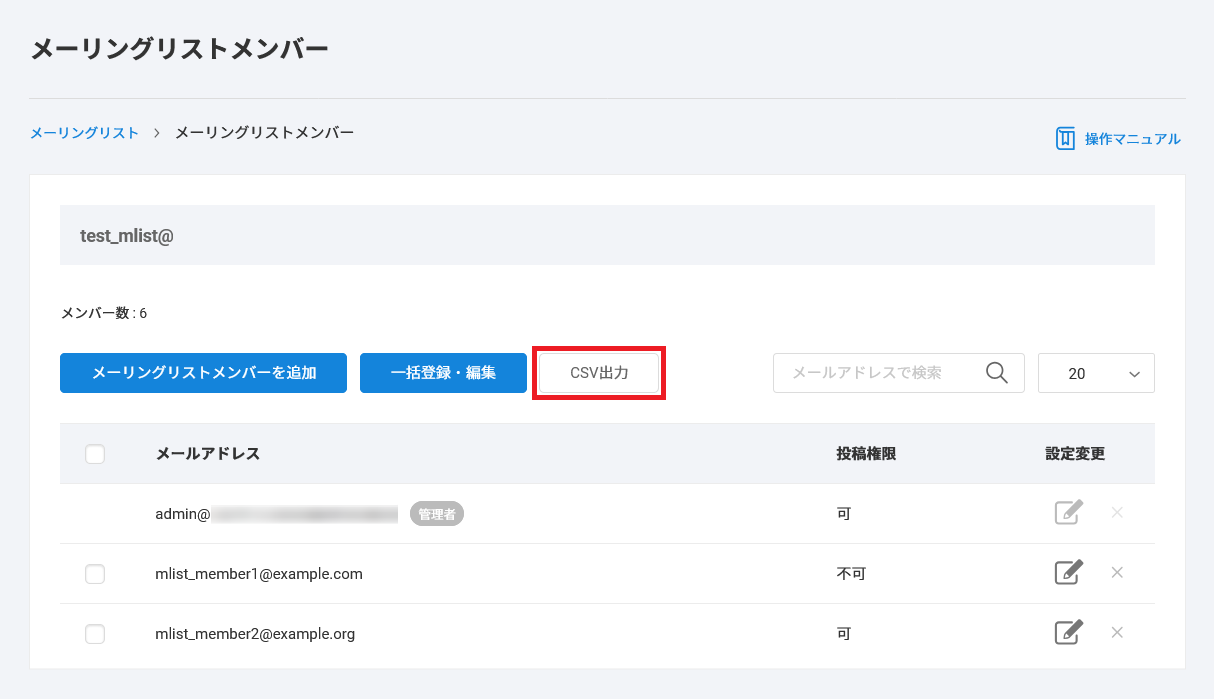Click the メールアドレス column header
Viewport: 1214px width, 699px height.
(x=207, y=454)
